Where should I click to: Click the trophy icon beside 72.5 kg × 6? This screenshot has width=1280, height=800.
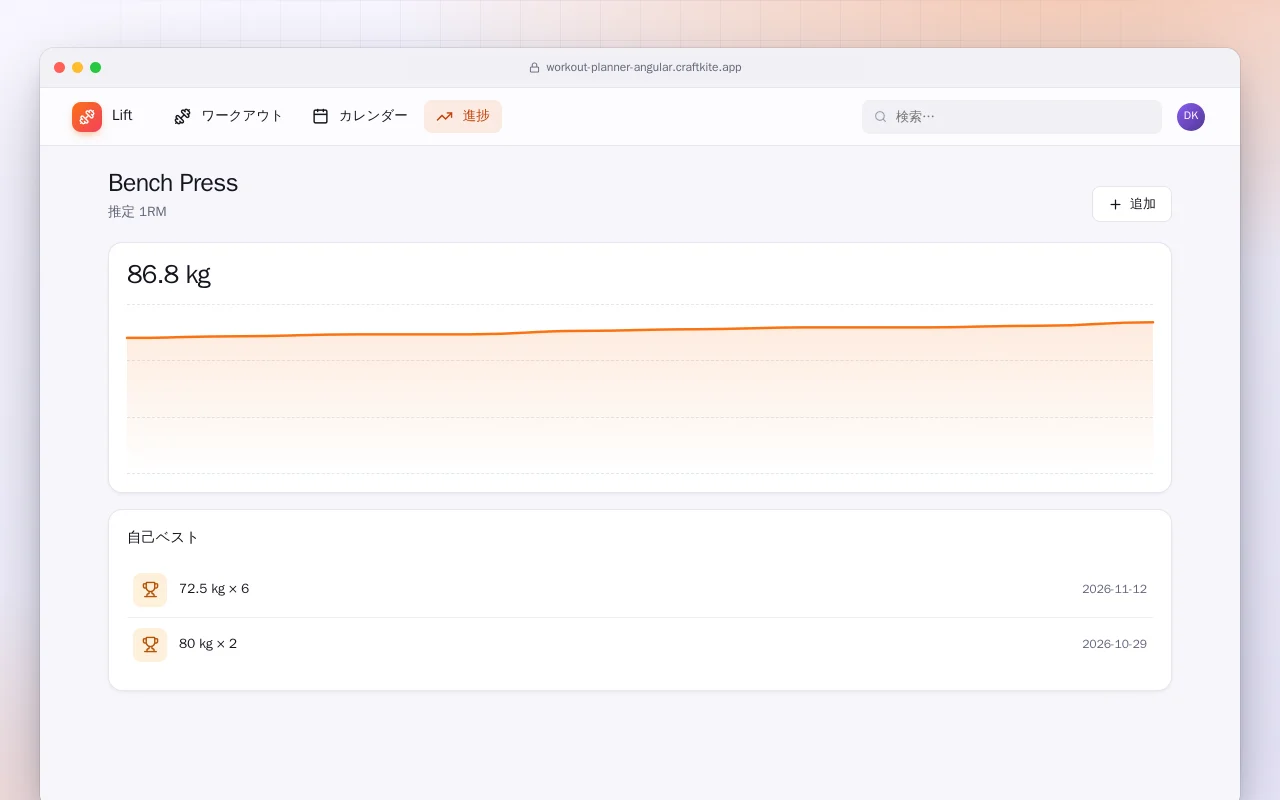point(150,590)
